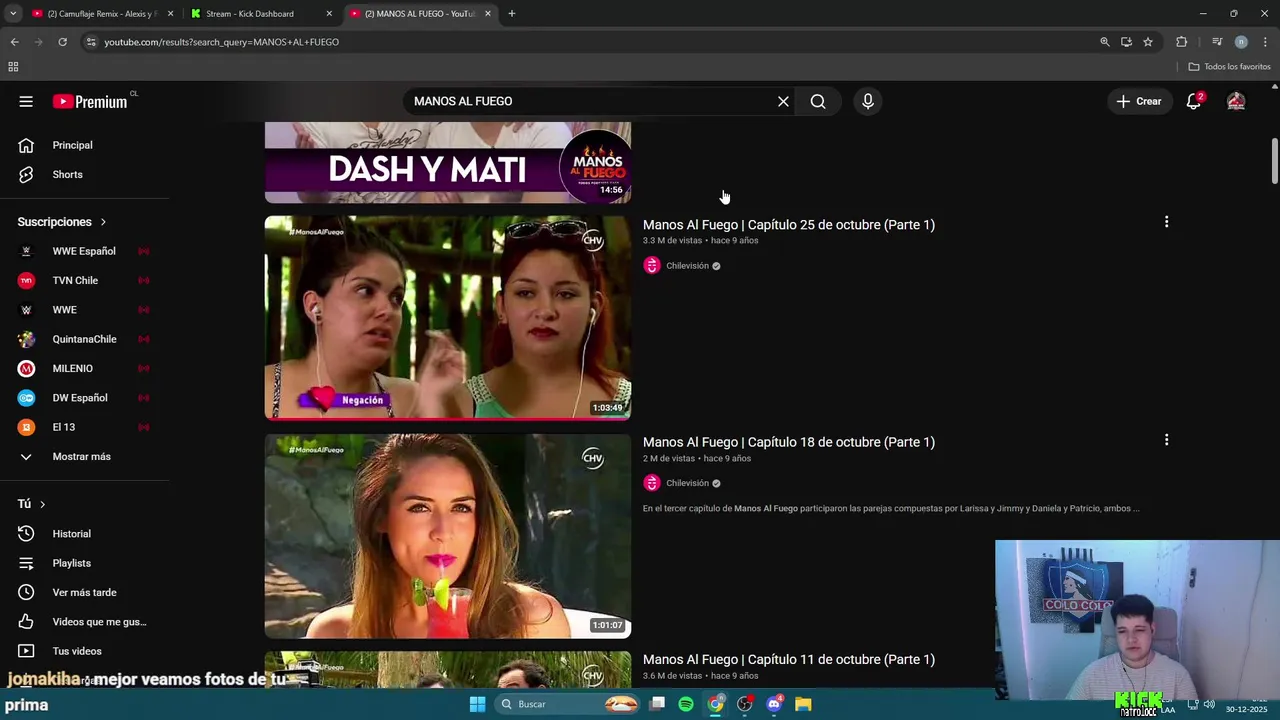Click the taskbar Buscar search box

568,704
